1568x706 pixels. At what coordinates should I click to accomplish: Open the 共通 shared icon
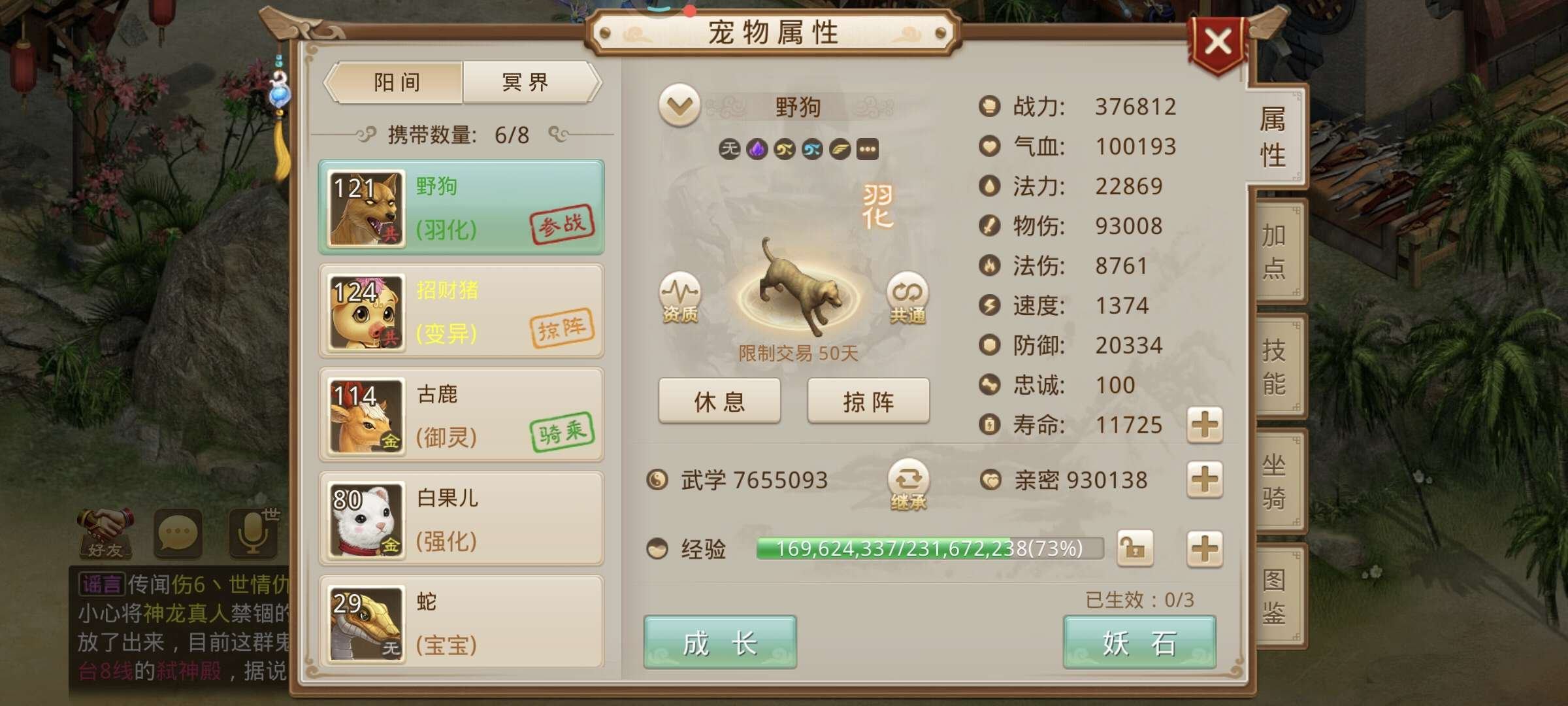tap(907, 297)
